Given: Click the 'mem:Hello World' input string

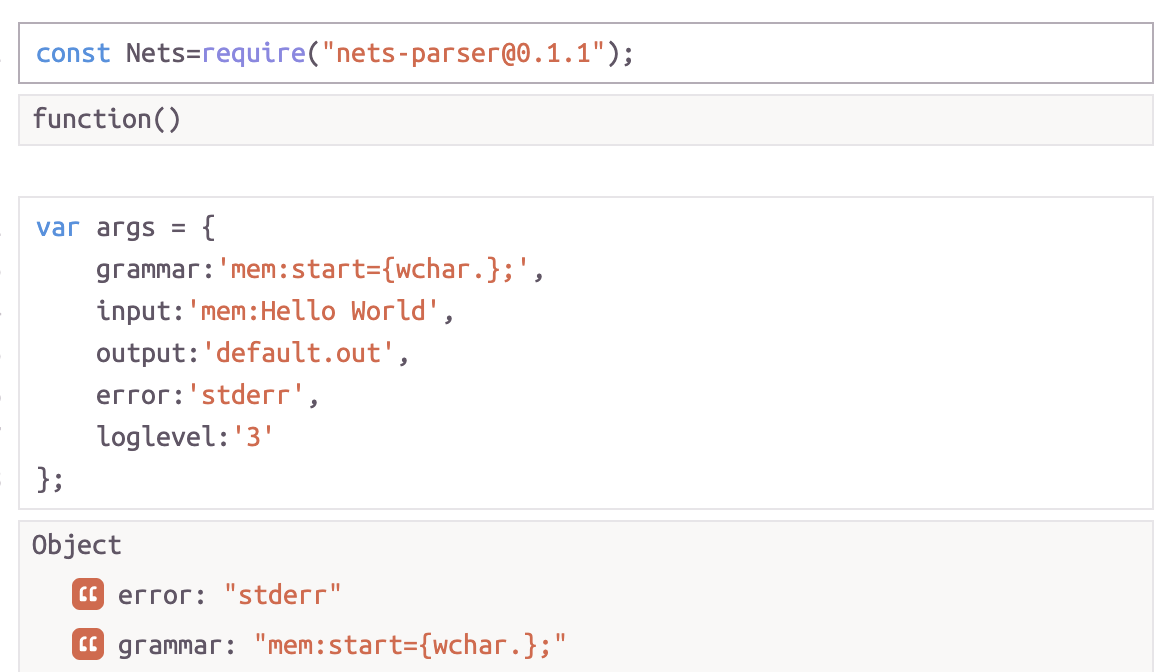Looking at the screenshot, I should tap(313, 311).
